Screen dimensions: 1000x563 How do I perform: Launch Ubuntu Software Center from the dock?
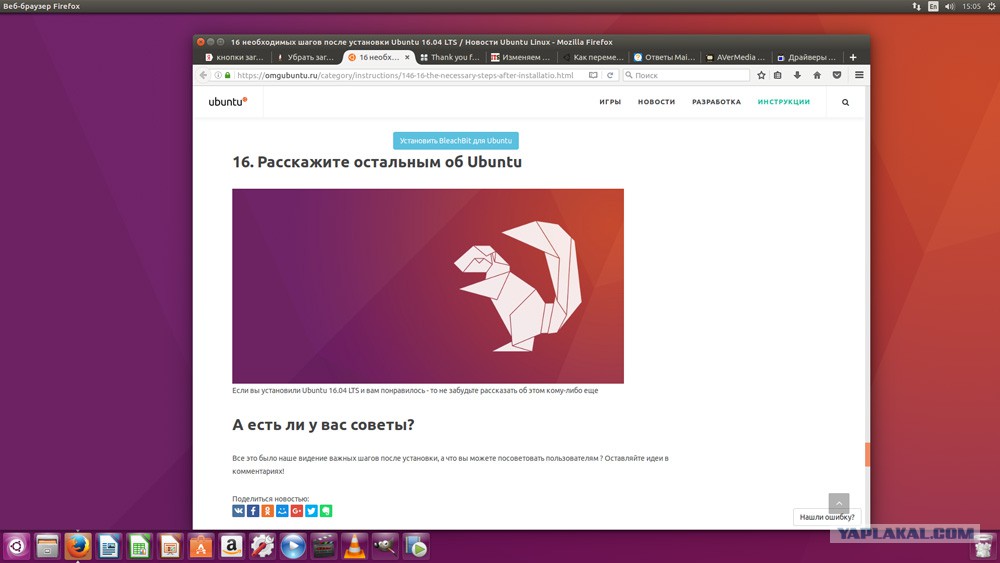point(200,546)
